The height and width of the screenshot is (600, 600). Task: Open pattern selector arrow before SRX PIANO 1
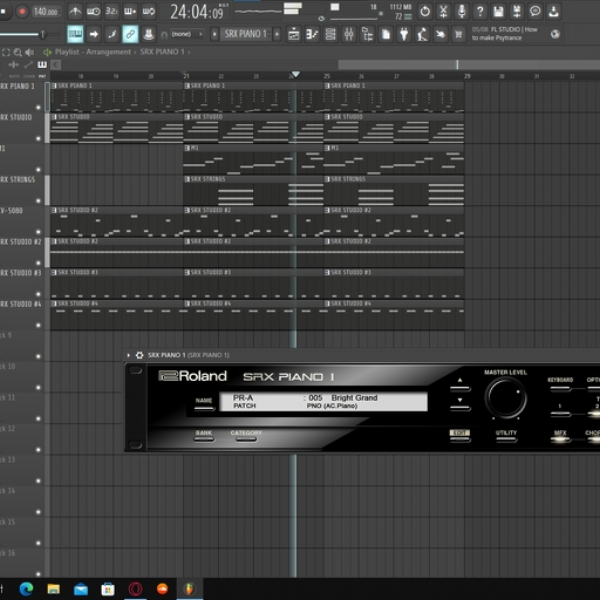point(214,34)
